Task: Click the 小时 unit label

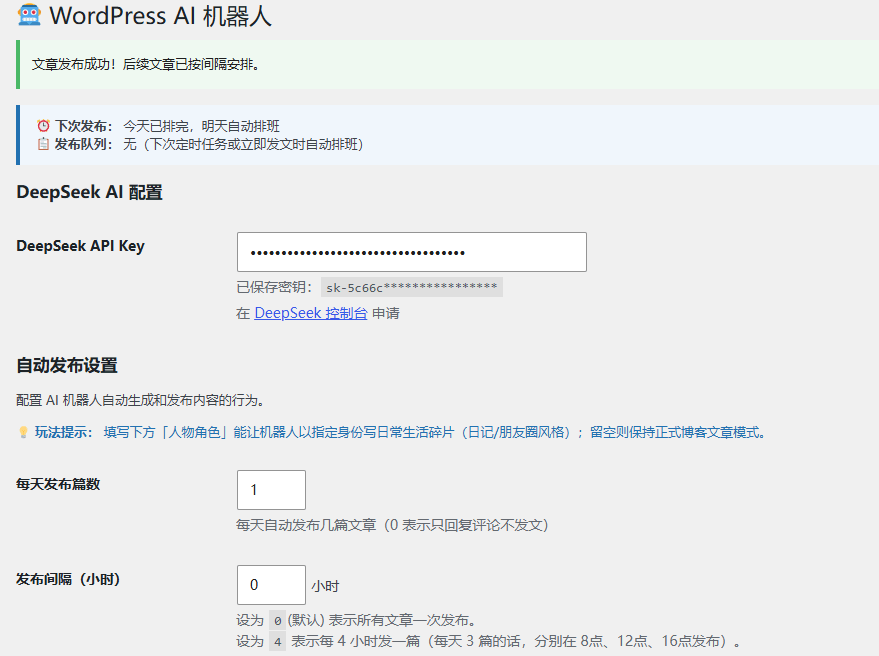Action: (x=325, y=586)
